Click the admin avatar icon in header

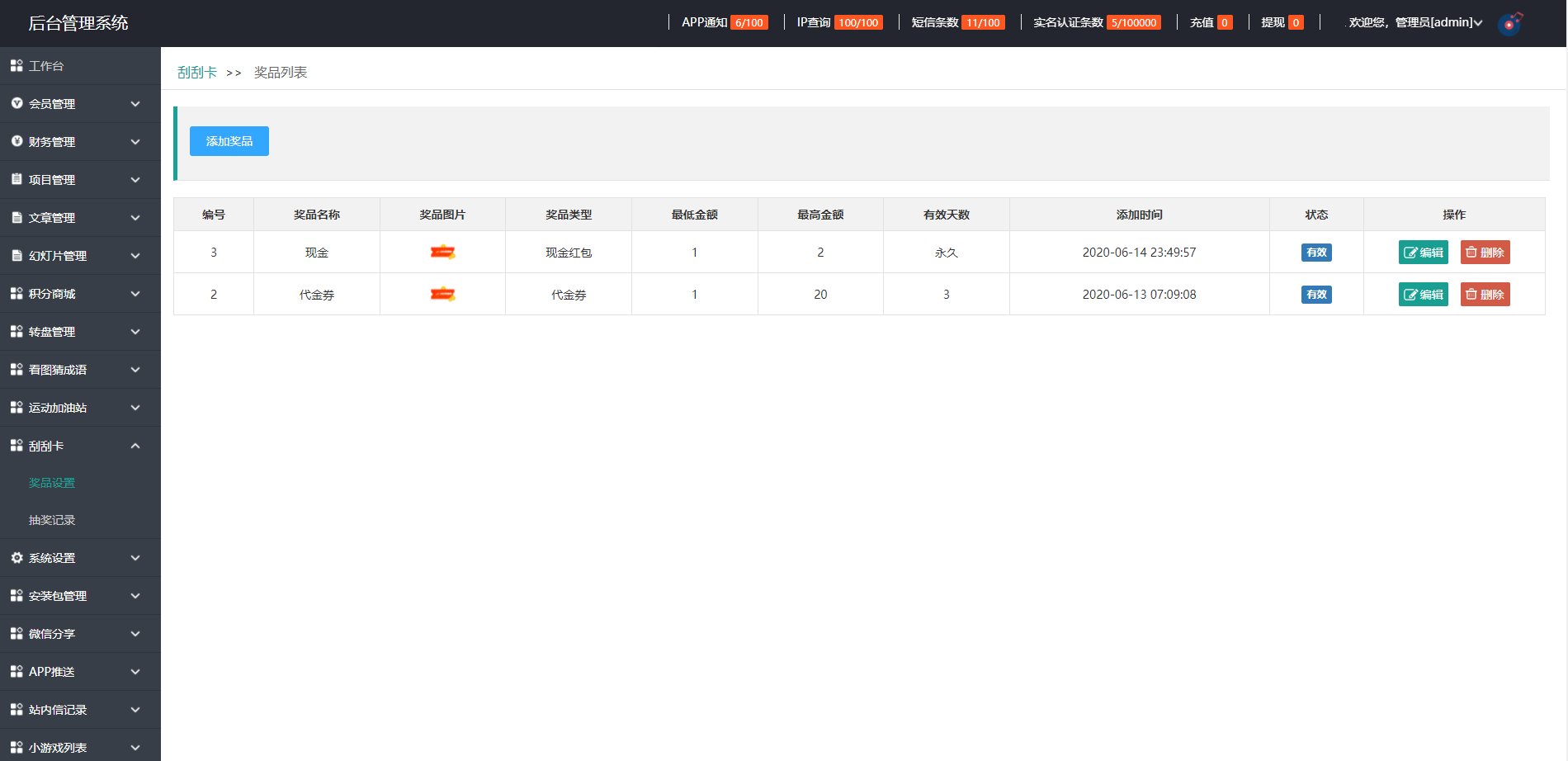click(x=1510, y=23)
